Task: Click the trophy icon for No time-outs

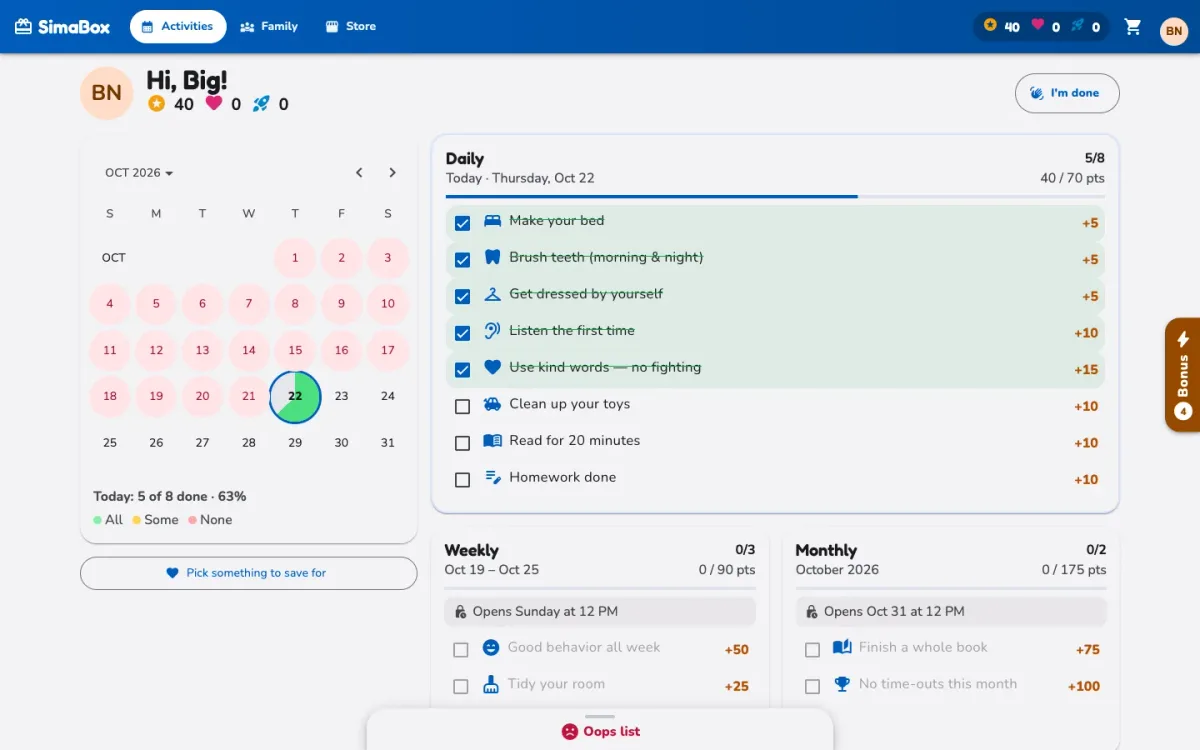Action: point(842,685)
